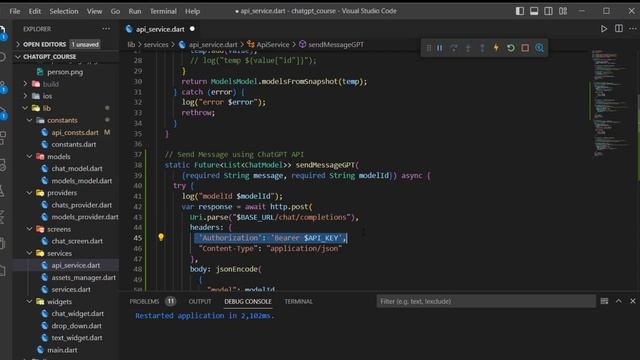
Task: Collapse the services folder
Action: (x=59, y=253)
